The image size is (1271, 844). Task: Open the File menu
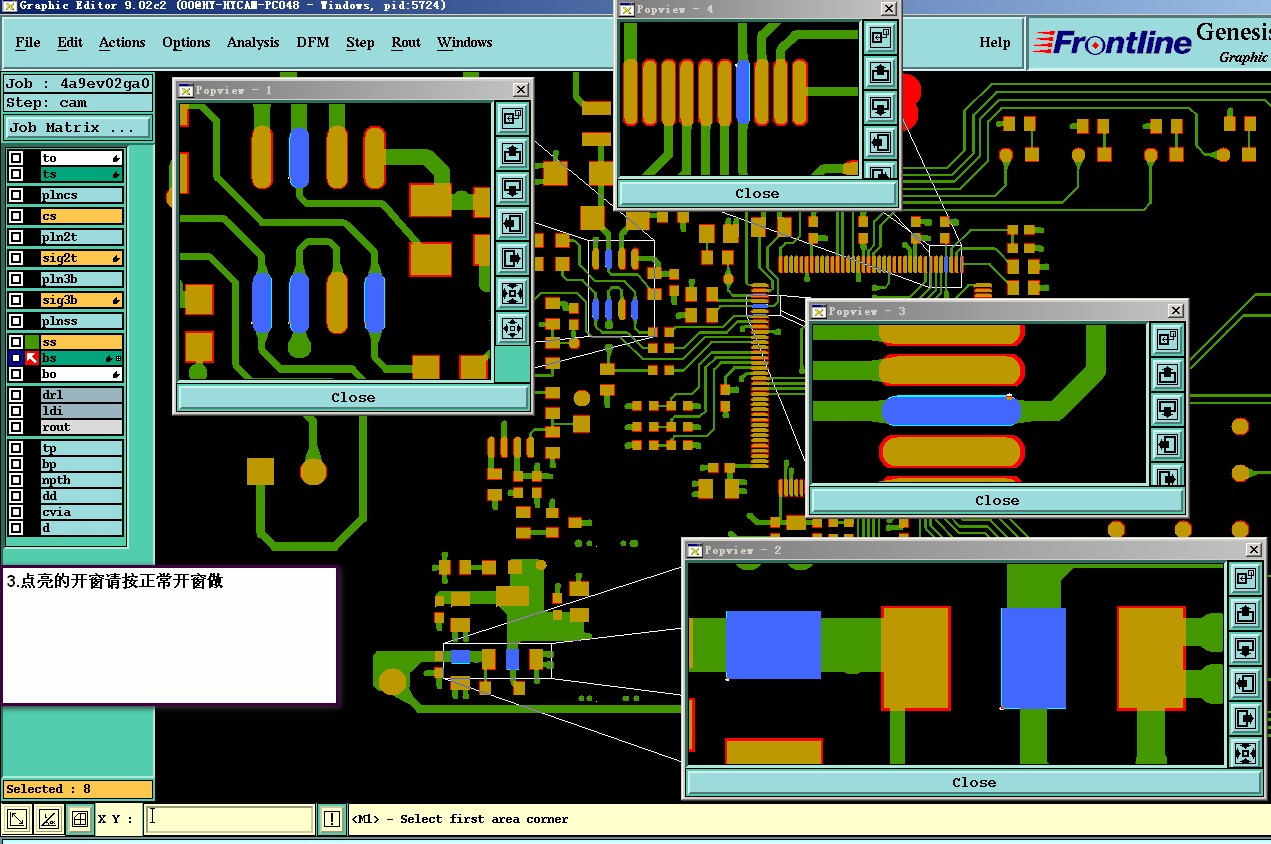pos(28,42)
